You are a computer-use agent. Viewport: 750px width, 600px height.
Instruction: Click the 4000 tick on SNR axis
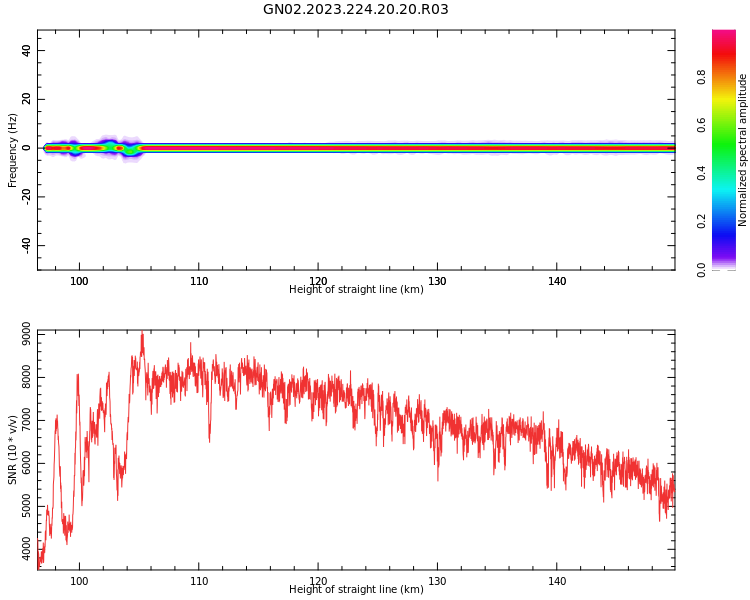(26, 549)
